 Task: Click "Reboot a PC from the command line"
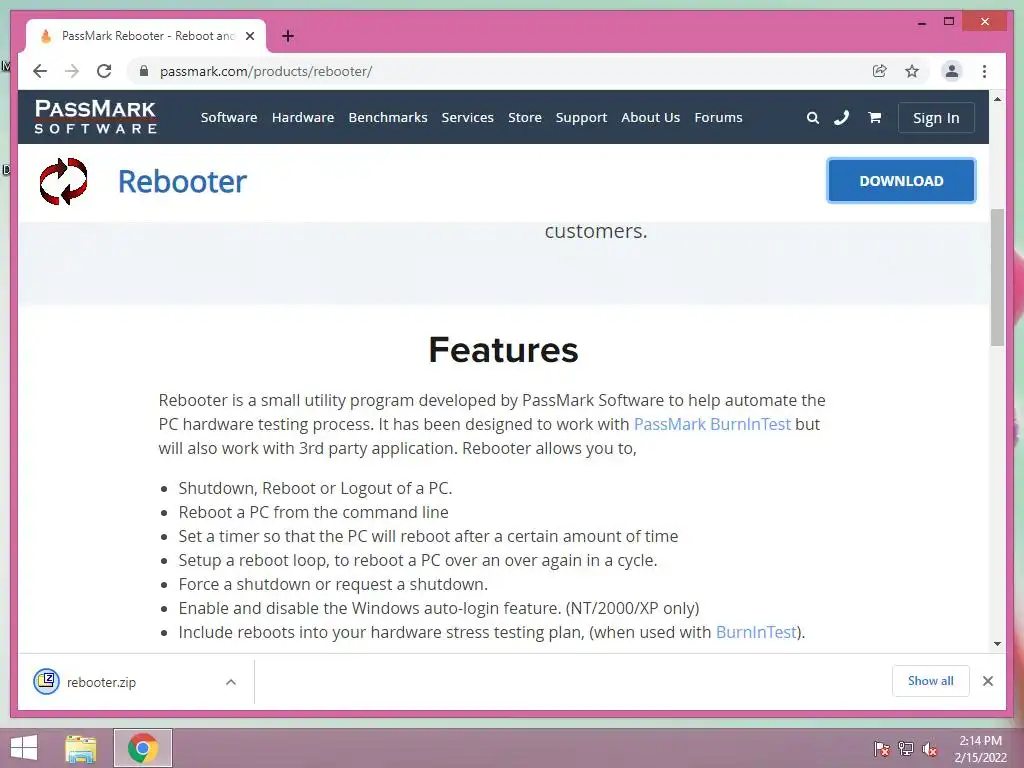(313, 512)
